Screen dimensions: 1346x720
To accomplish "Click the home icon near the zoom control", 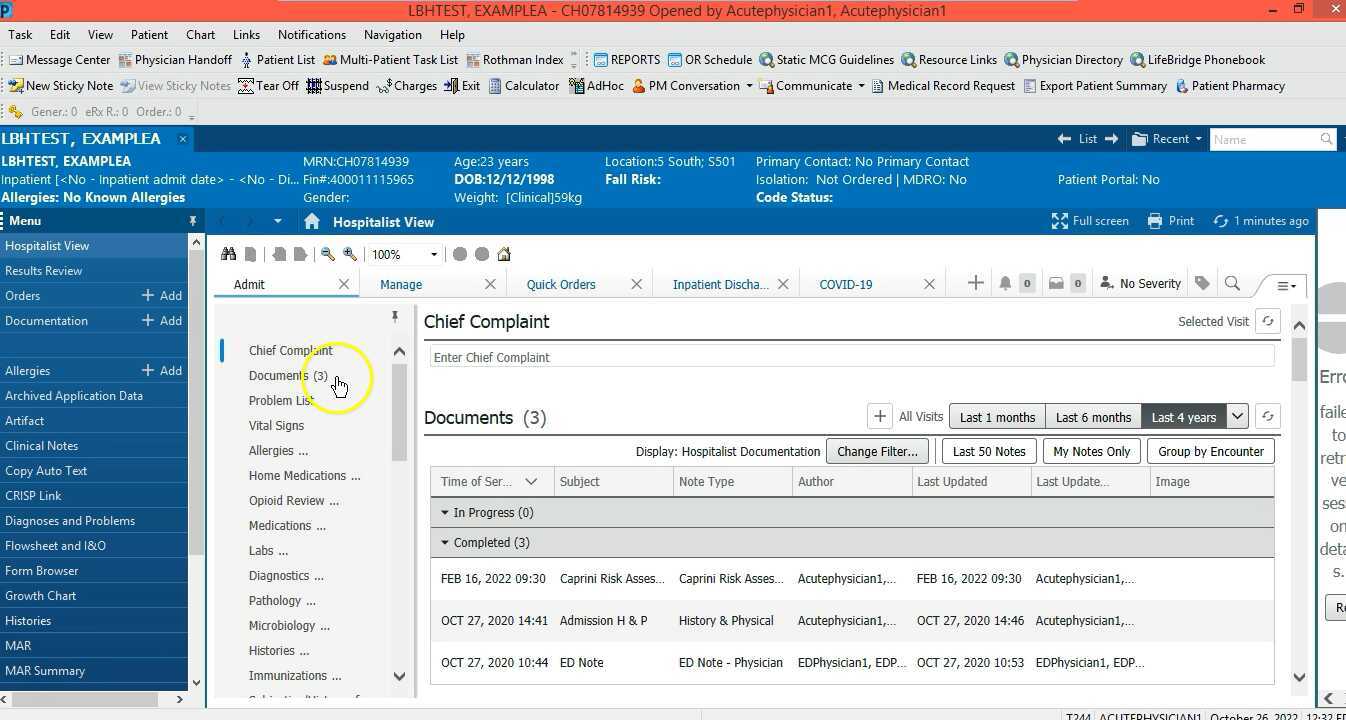I will click(x=503, y=253).
